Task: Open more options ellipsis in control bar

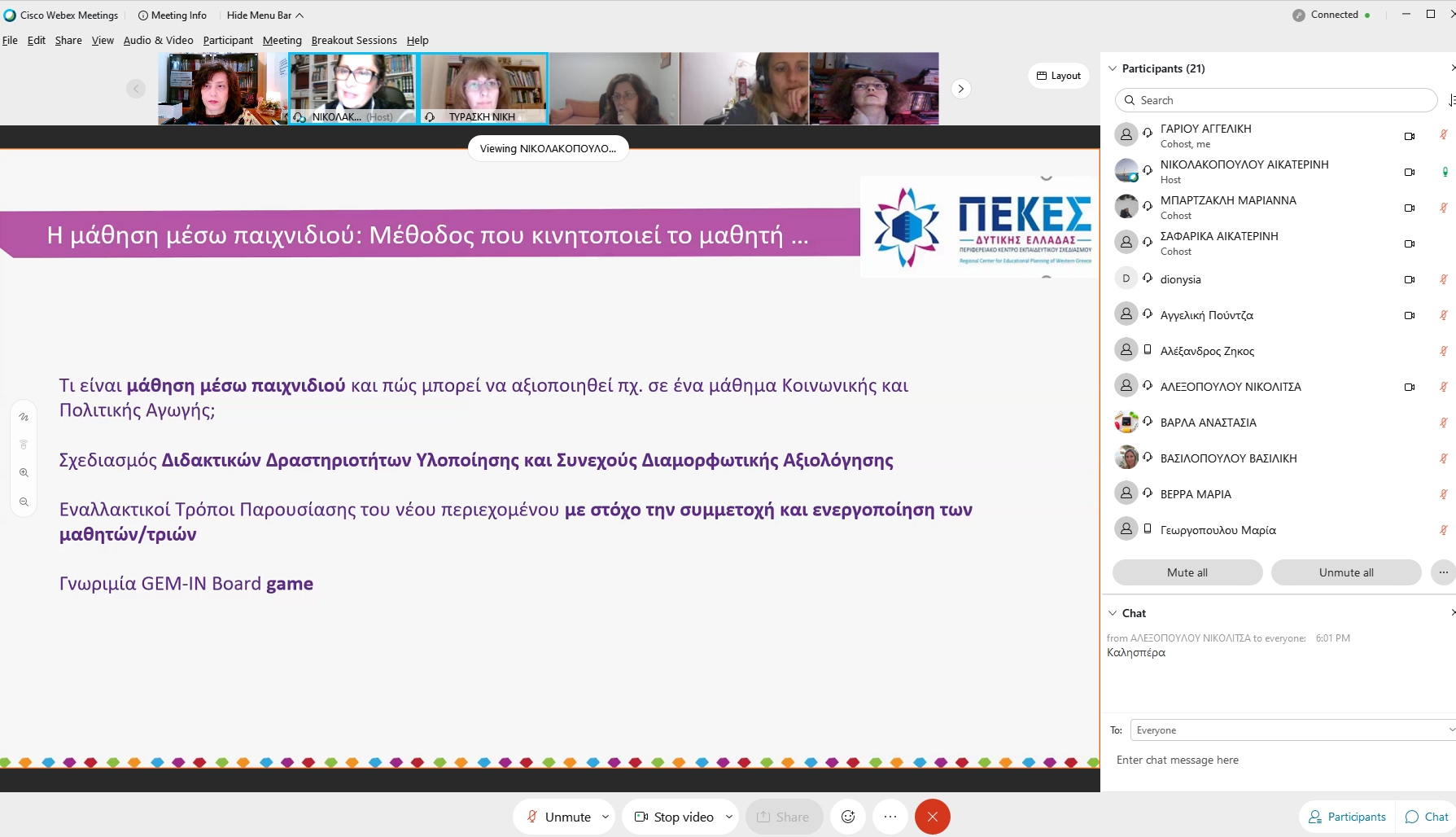Action: pos(890,817)
